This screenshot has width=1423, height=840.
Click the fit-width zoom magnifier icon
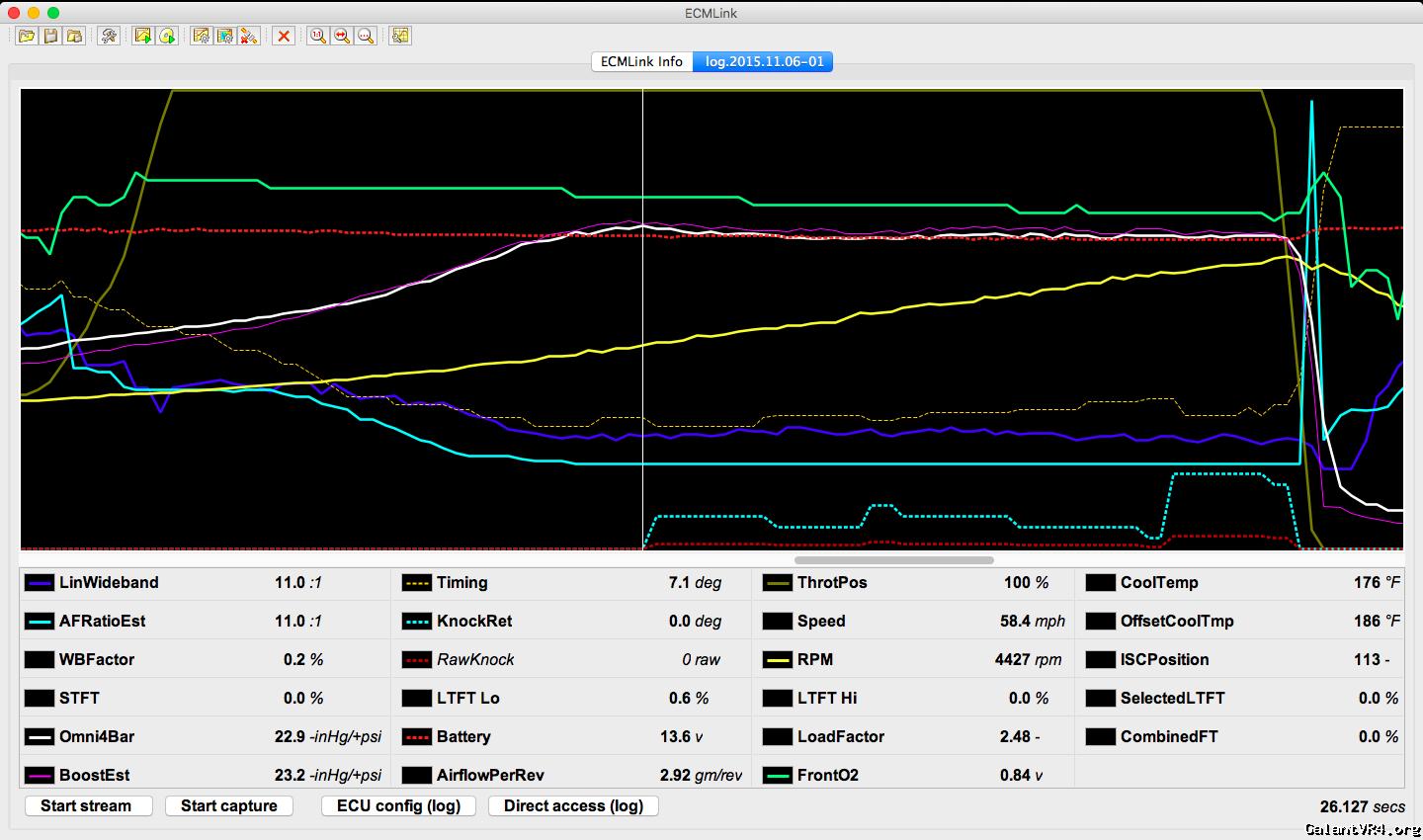coord(342,36)
